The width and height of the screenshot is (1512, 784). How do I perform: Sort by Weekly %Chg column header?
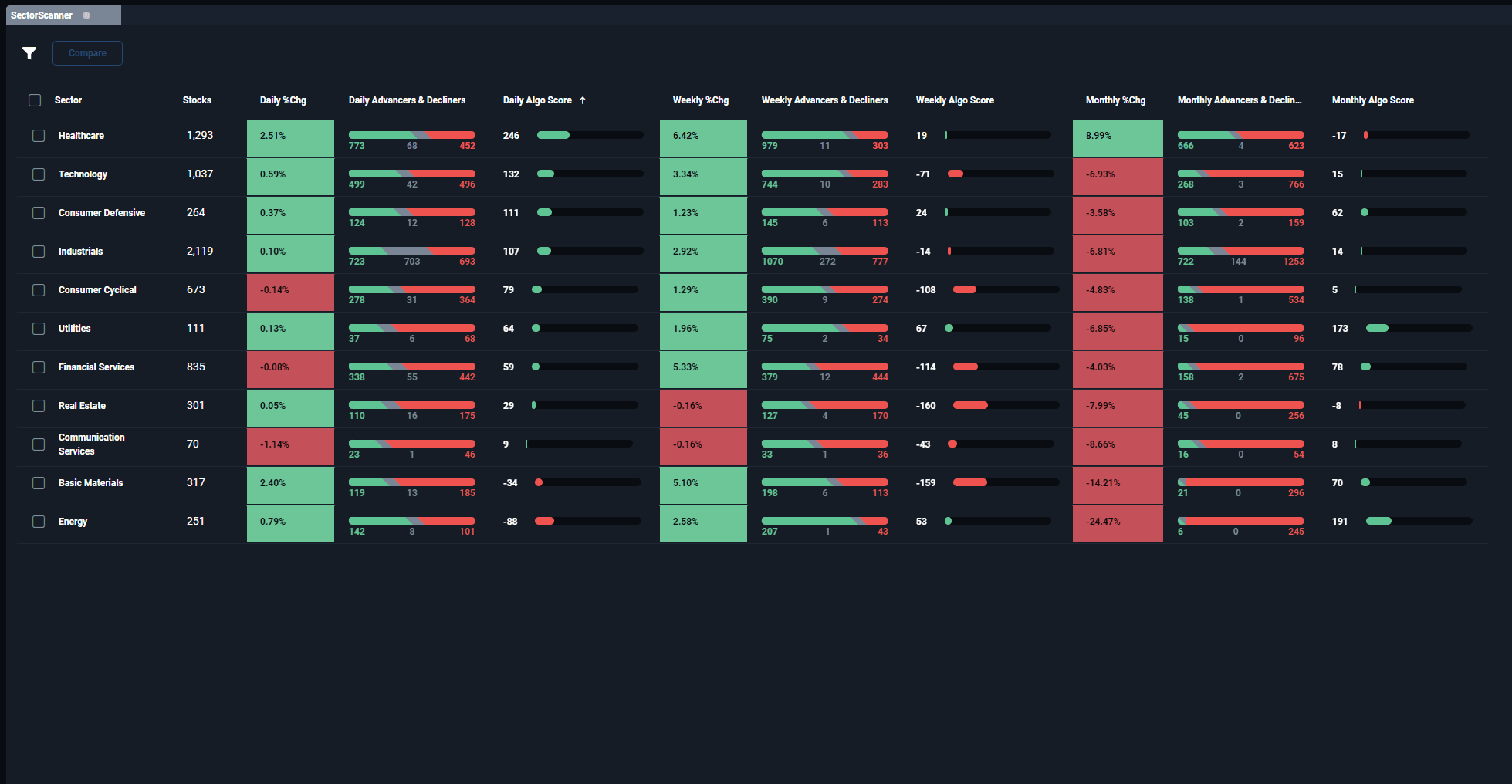tap(700, 100)
